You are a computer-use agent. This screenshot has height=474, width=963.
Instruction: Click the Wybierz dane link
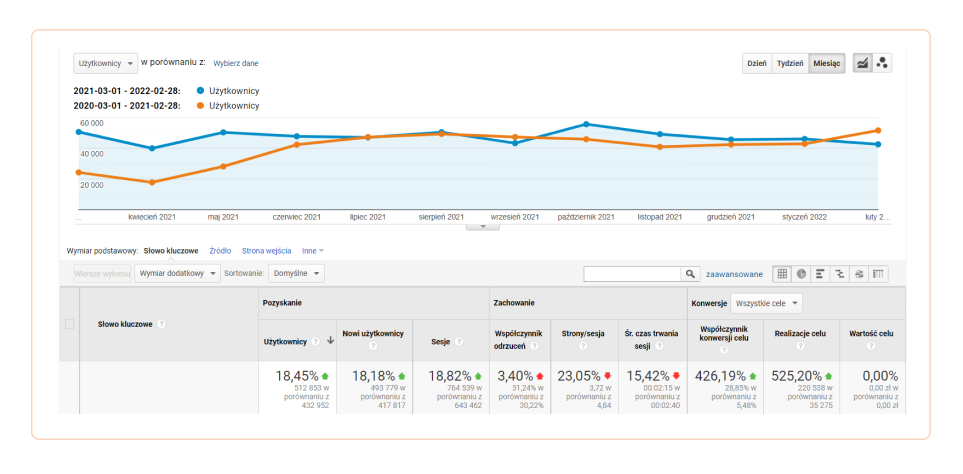coord(236,63)
